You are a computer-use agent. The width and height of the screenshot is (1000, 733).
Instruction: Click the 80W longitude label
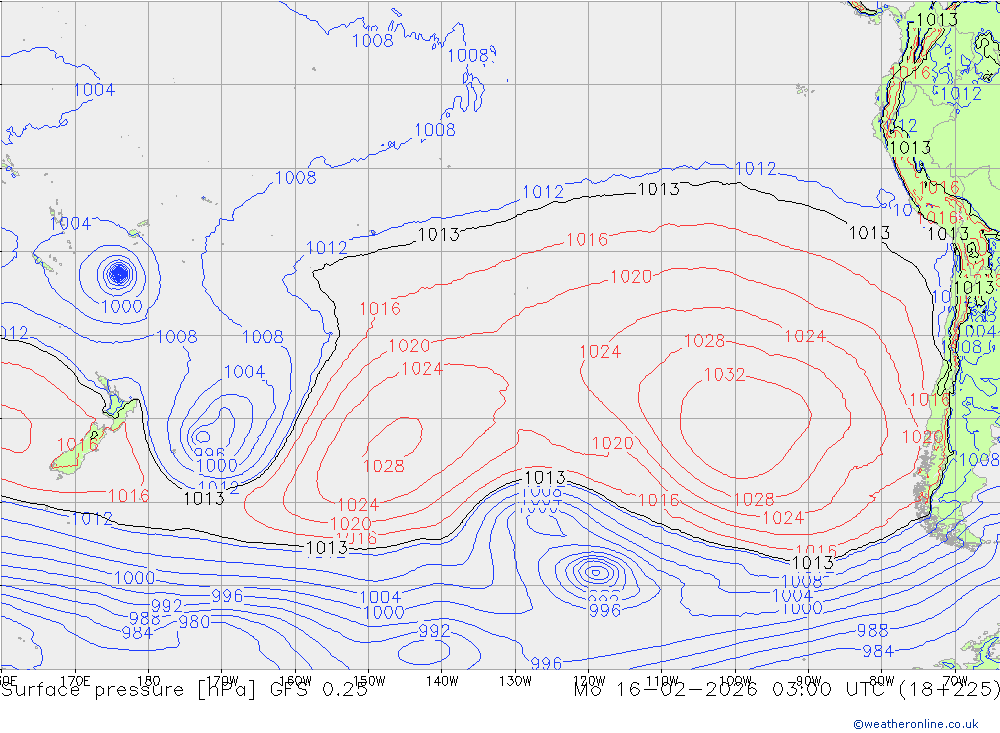(x=882, y=681)
